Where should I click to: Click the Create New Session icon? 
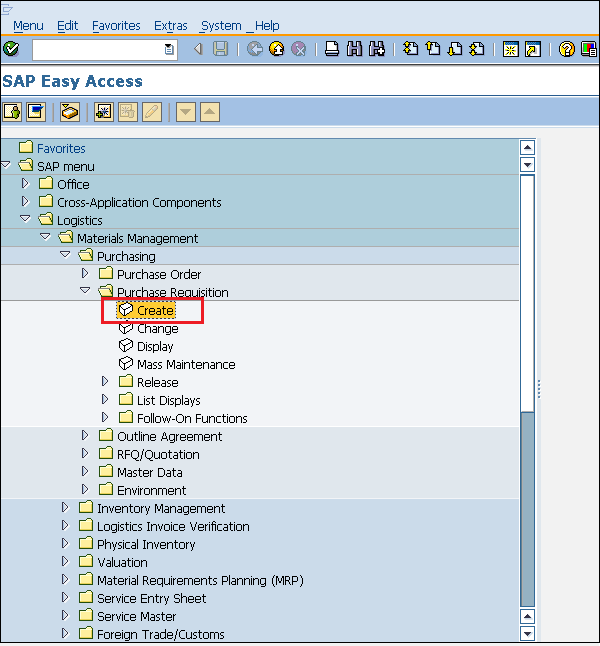coord(511,49)
